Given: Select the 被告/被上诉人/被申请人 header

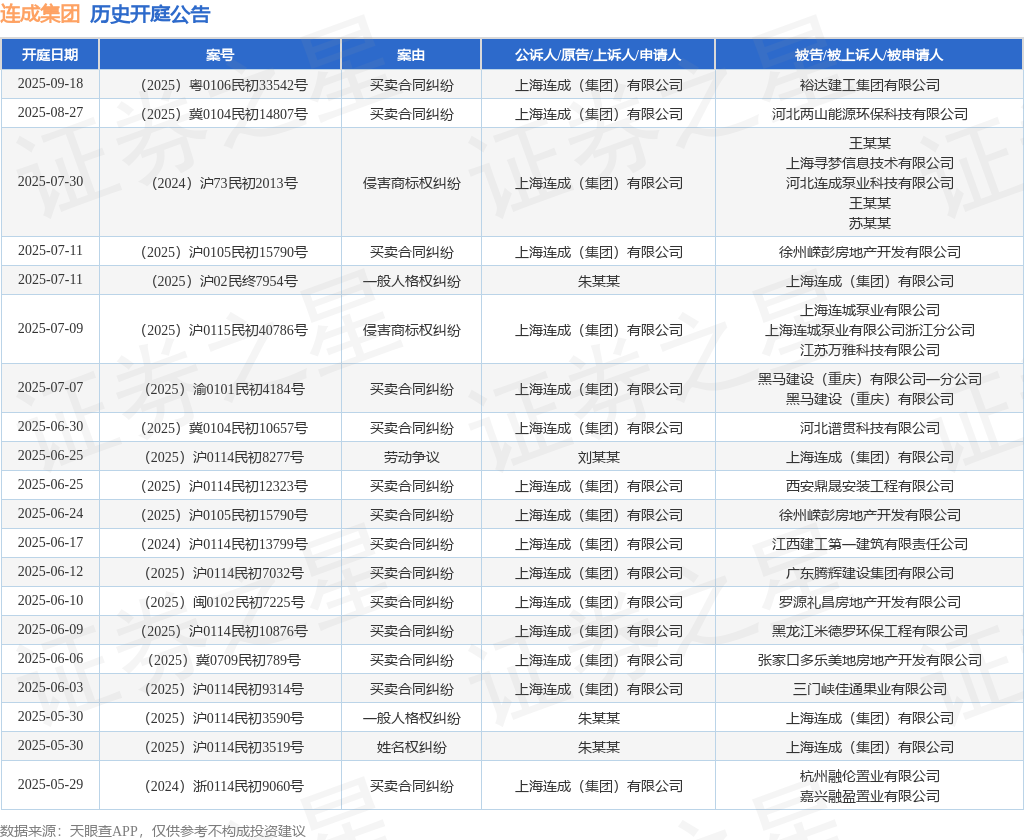Looking at the screenshot, I should click(869, 55).
